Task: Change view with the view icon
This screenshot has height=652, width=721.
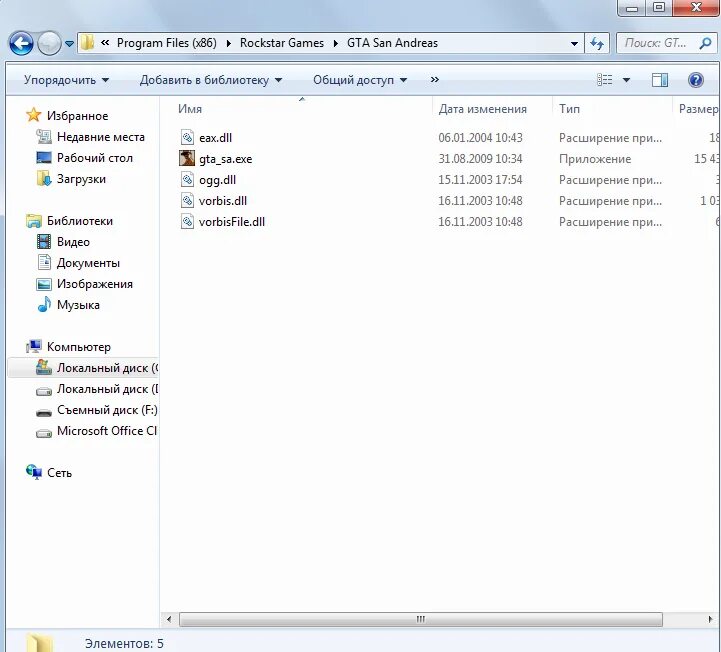Action: (605, 80)
